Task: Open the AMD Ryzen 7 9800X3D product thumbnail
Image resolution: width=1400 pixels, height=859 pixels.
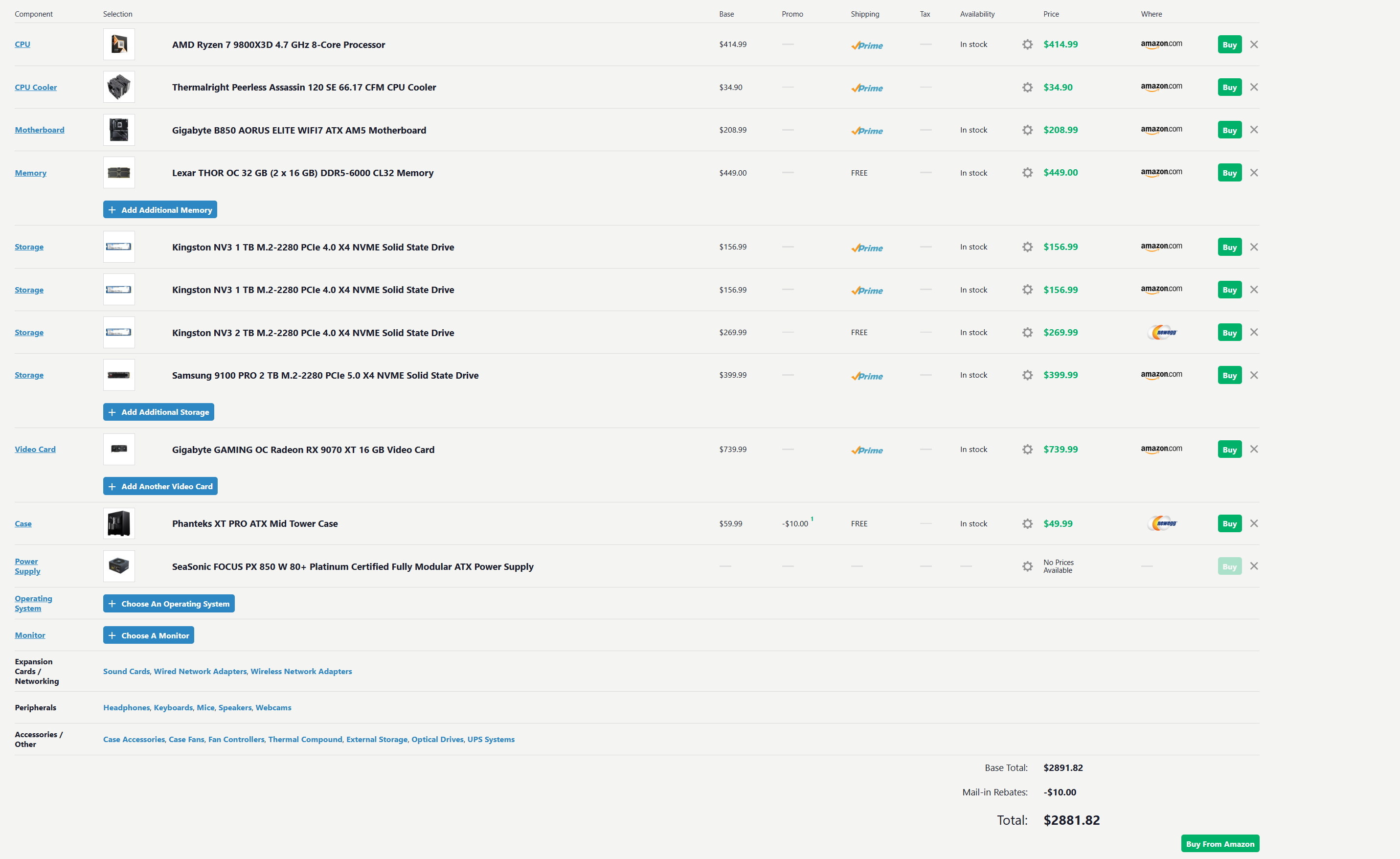Action: click(119, 45)
